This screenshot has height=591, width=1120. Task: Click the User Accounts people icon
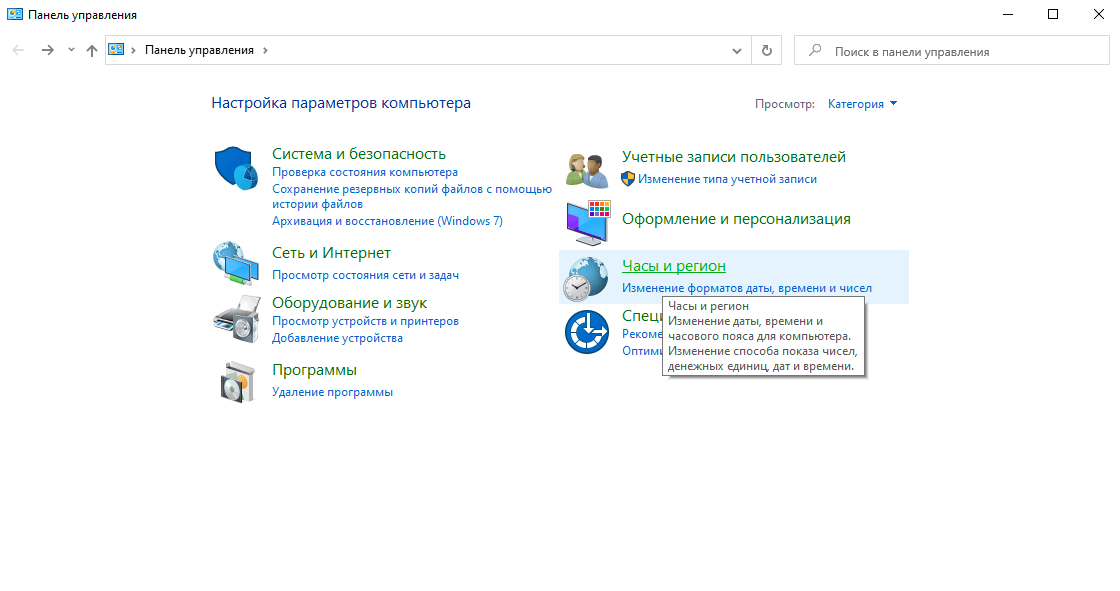tap(586, 169)
